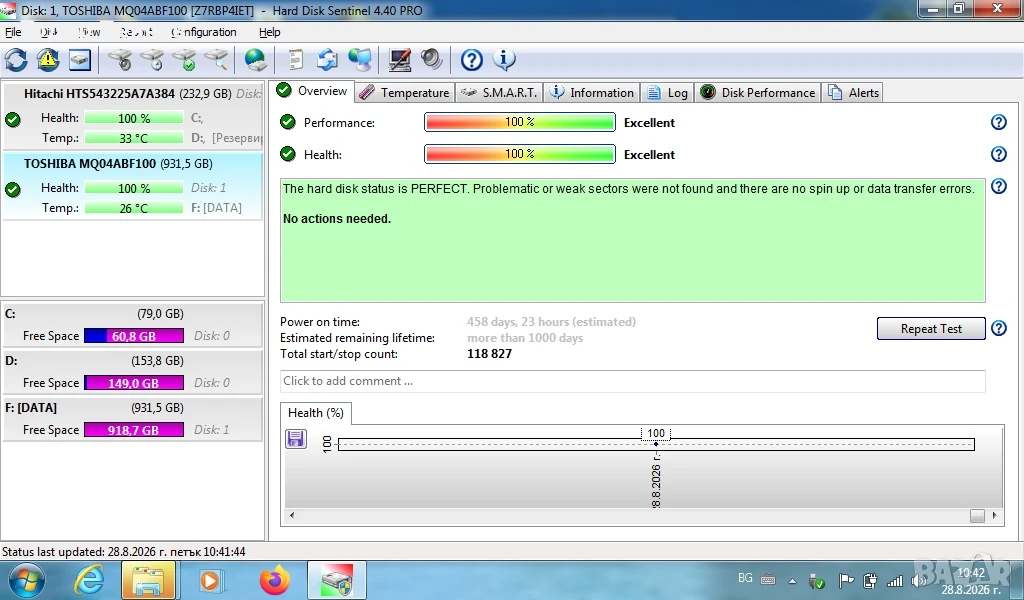Click the Performance 100 % bar
Image resolution: width=1024 pixels, height=600 pixels.
click(520, 122)
